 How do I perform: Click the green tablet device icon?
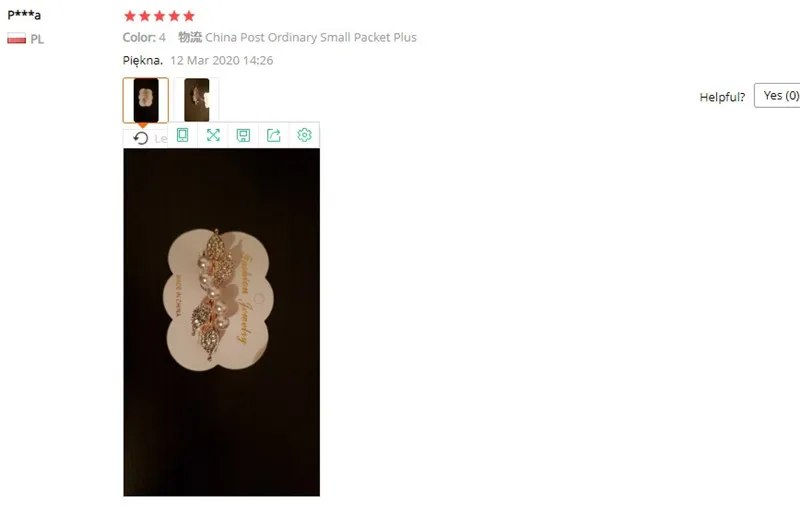click(x=183, y=135)
